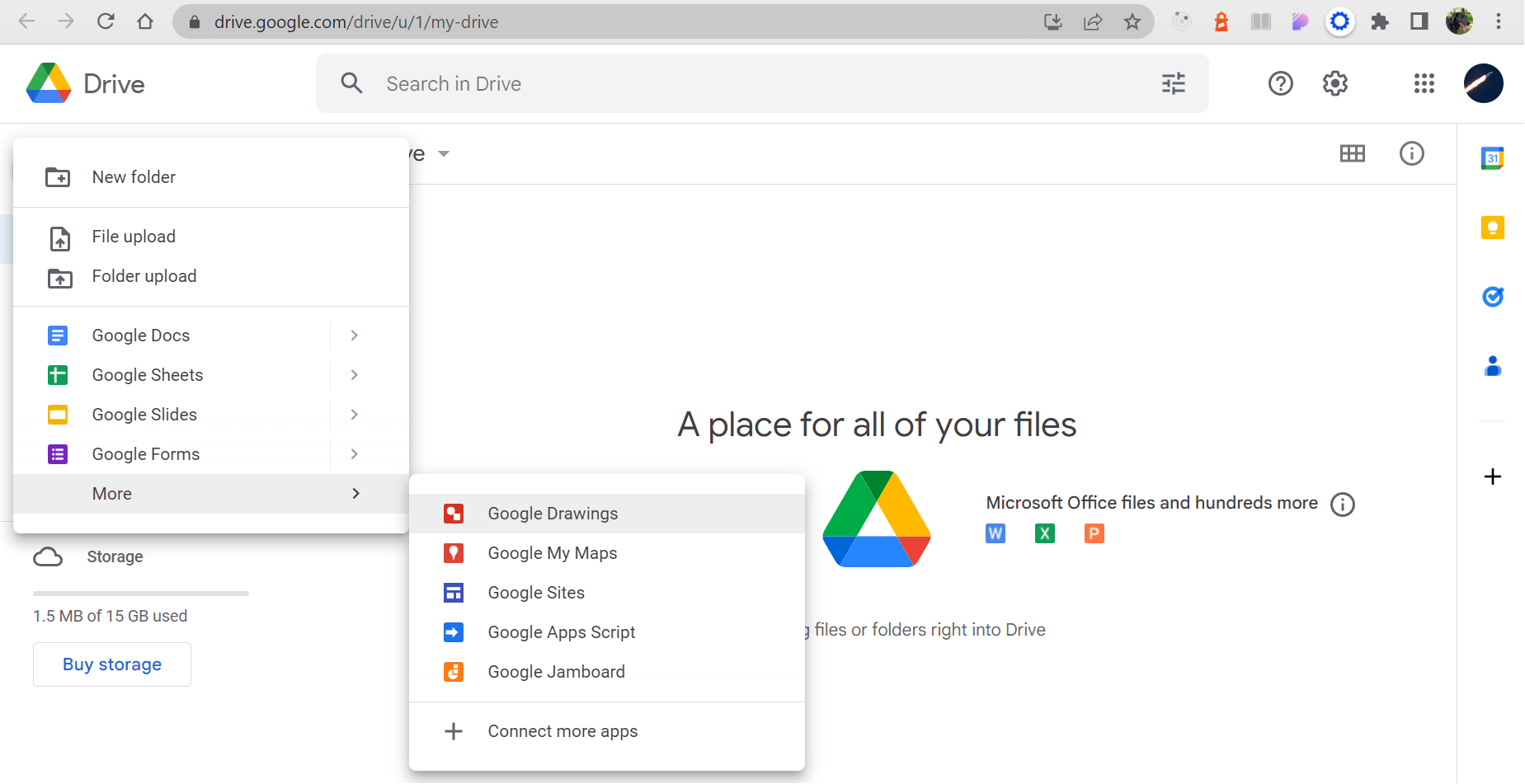The width and height of the screenshot is (1525, 784).
Task: Open Google Tasks side panel
Action: tap(1493, 297)
